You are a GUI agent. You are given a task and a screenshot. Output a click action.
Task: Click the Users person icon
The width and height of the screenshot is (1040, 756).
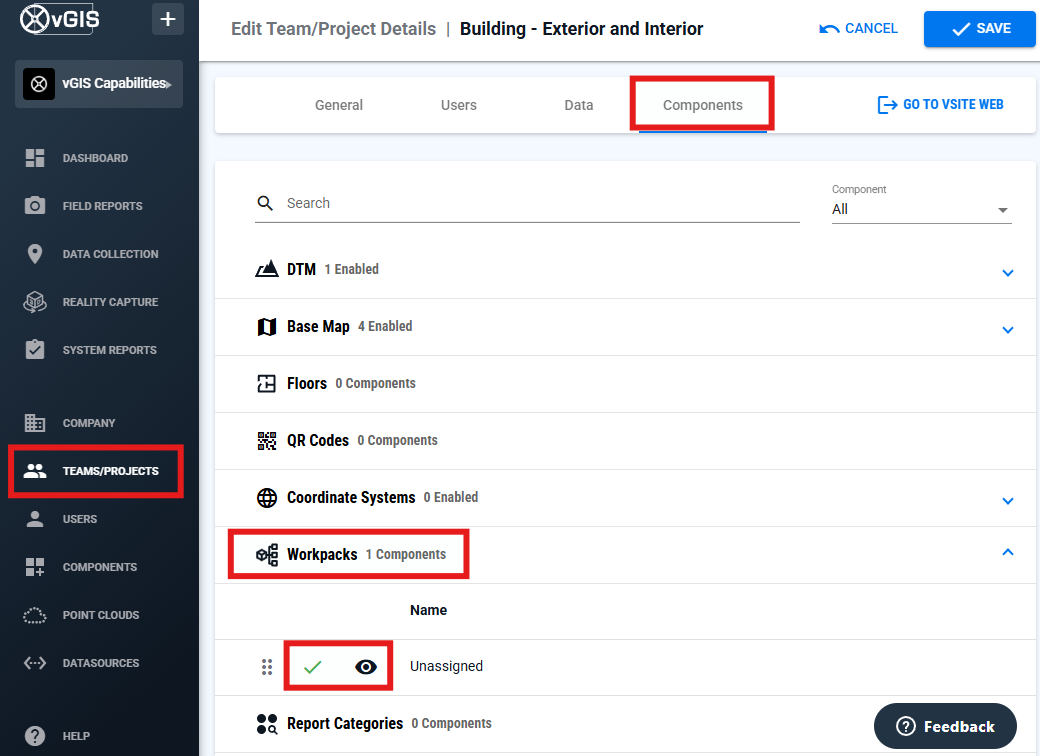tap(34, 519)
